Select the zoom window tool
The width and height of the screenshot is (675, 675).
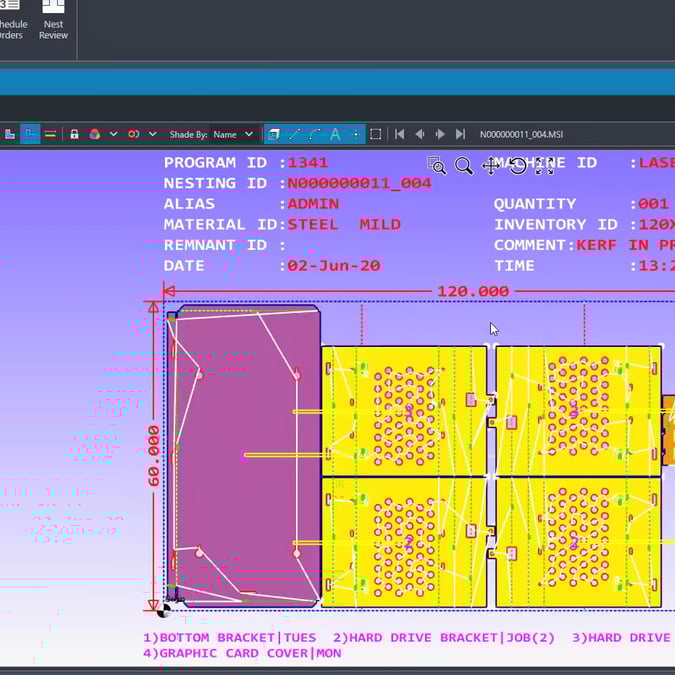point(437,165)
